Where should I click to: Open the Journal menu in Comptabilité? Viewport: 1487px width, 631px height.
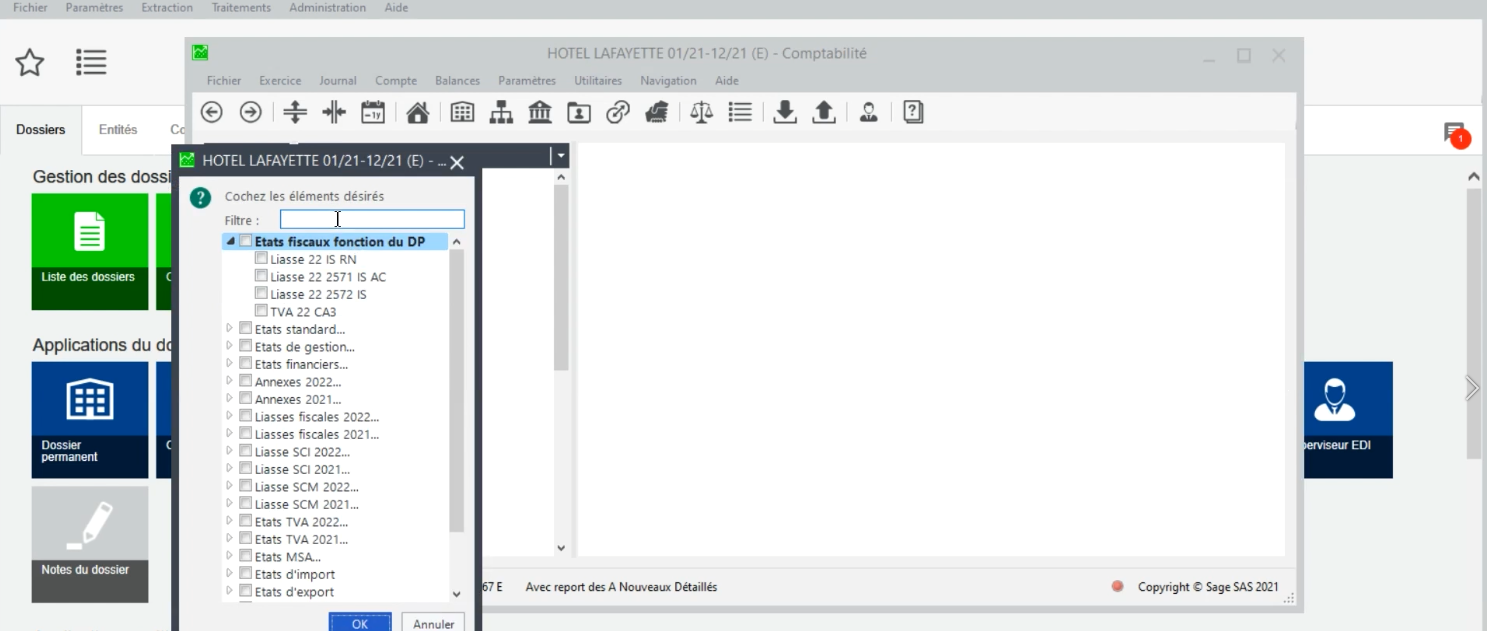[x=338, y=81]
